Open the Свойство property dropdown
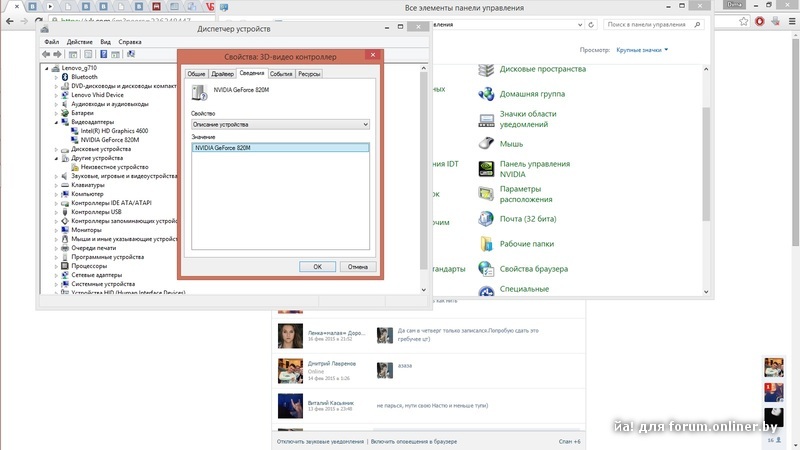800x450 pixels. [x=280, y=124]
